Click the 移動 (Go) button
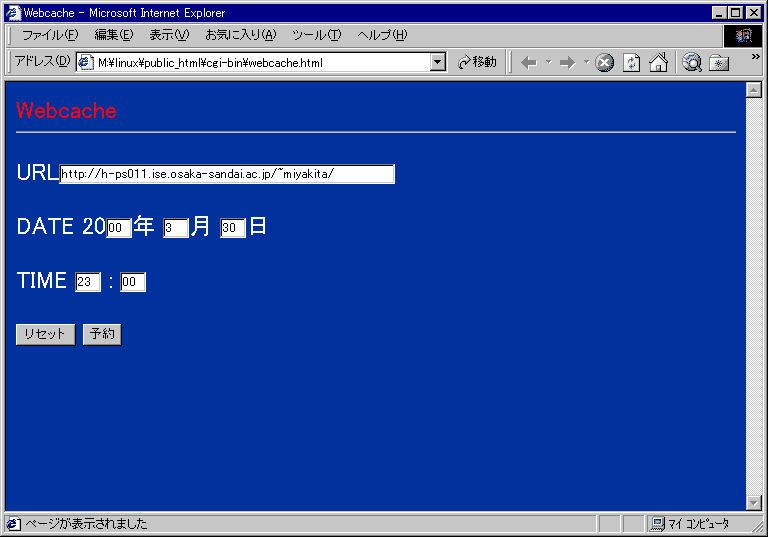The height and width of the screenshot is (537, 768). 477,62
